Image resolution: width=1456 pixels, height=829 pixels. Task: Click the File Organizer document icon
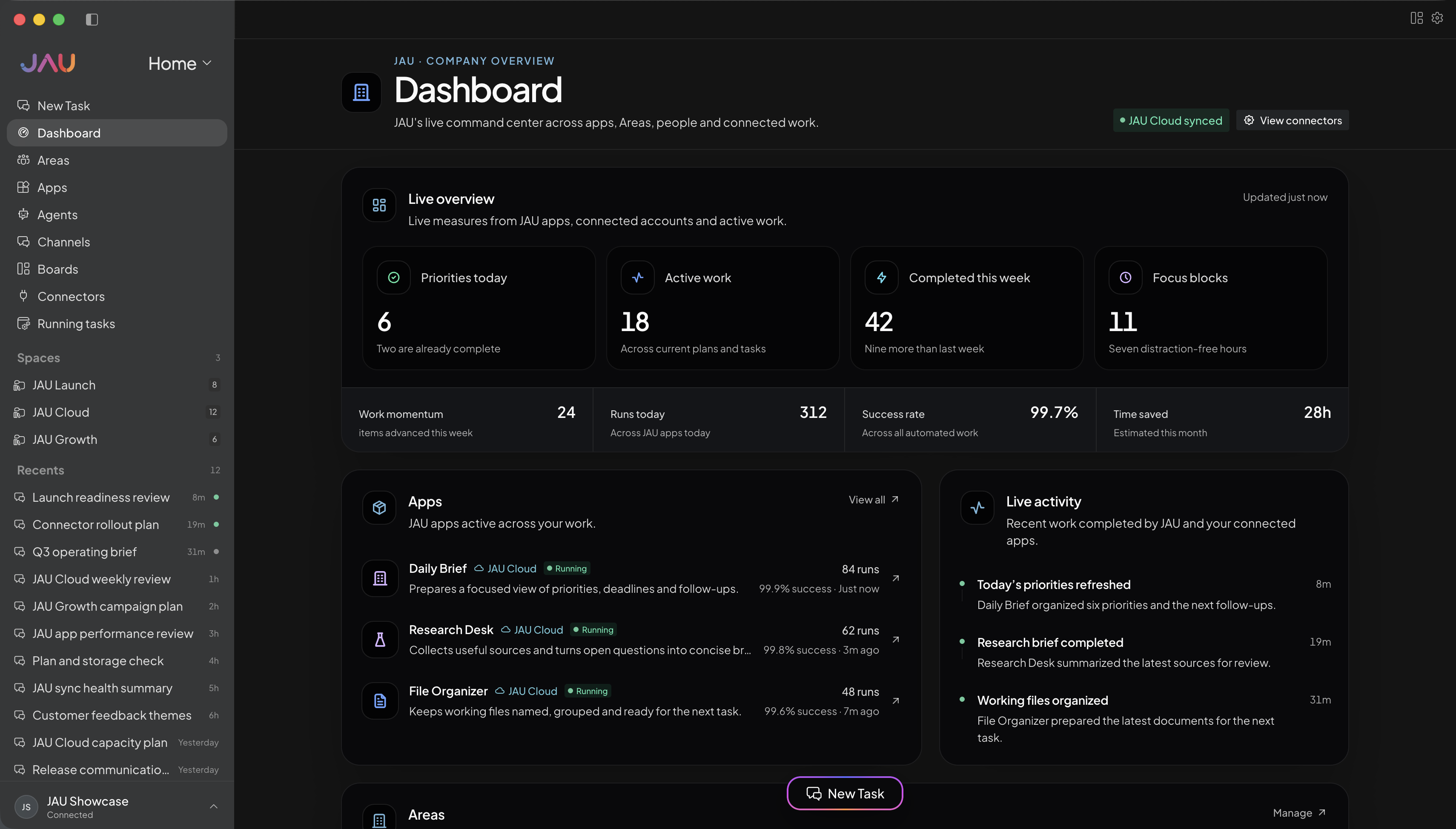[x=380, y=701]
